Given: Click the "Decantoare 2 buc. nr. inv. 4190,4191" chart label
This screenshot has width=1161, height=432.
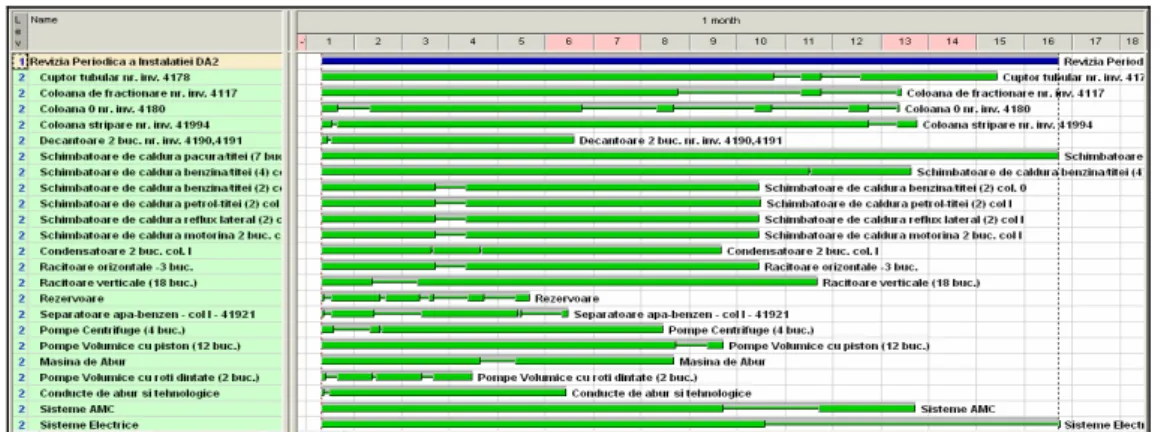Looking at the screenshot, I should pos(681,139).
